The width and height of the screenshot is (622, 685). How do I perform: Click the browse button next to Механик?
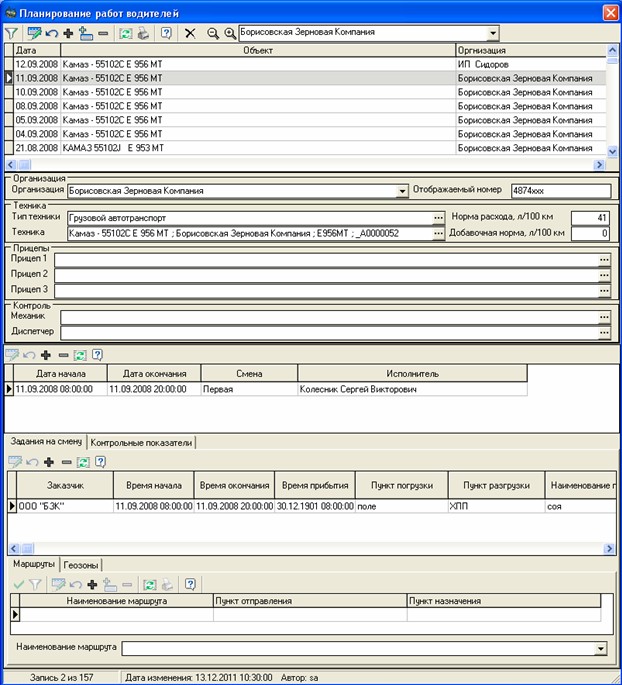click(x=604, y=317)
